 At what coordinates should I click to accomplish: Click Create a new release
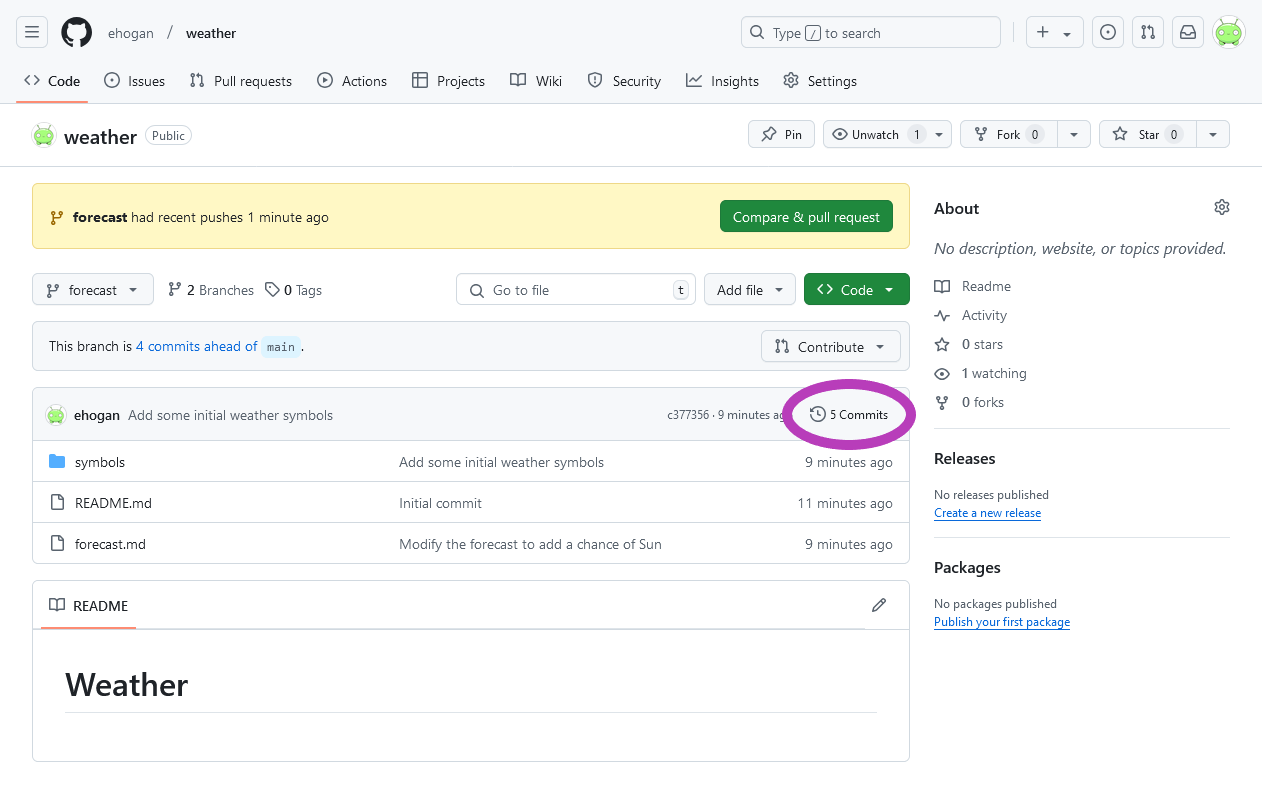pyautogui.click(x=987, y=513)
